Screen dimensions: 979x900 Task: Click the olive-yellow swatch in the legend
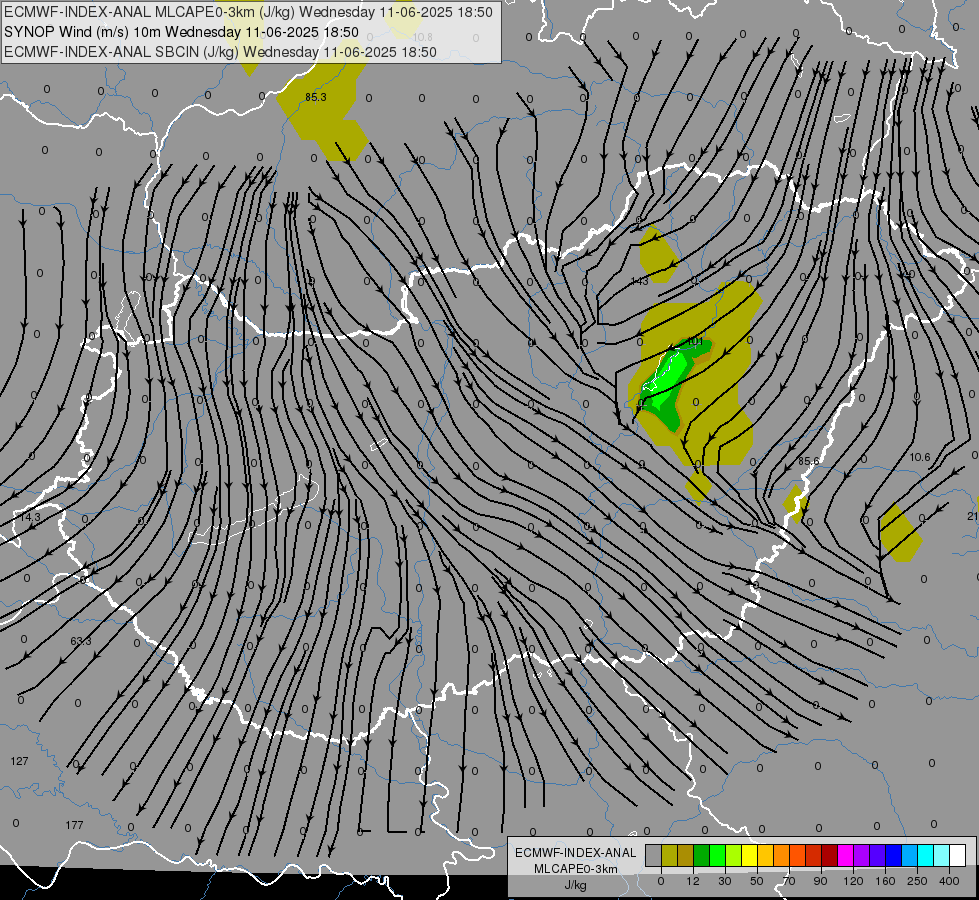pyautogui.click(x=669, y=855)
